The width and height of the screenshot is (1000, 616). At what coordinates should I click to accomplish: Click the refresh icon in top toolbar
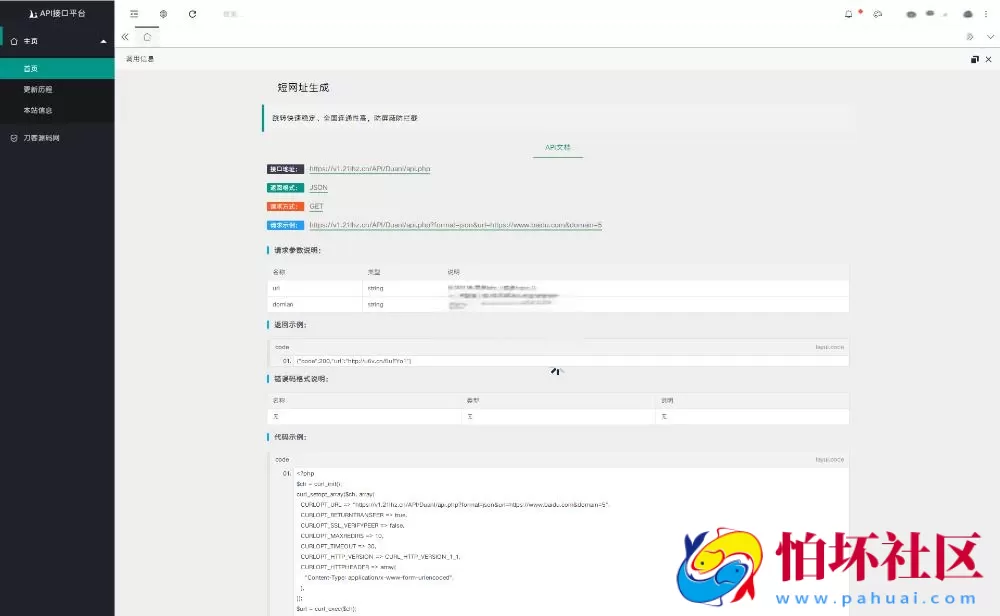pos(192,14)
